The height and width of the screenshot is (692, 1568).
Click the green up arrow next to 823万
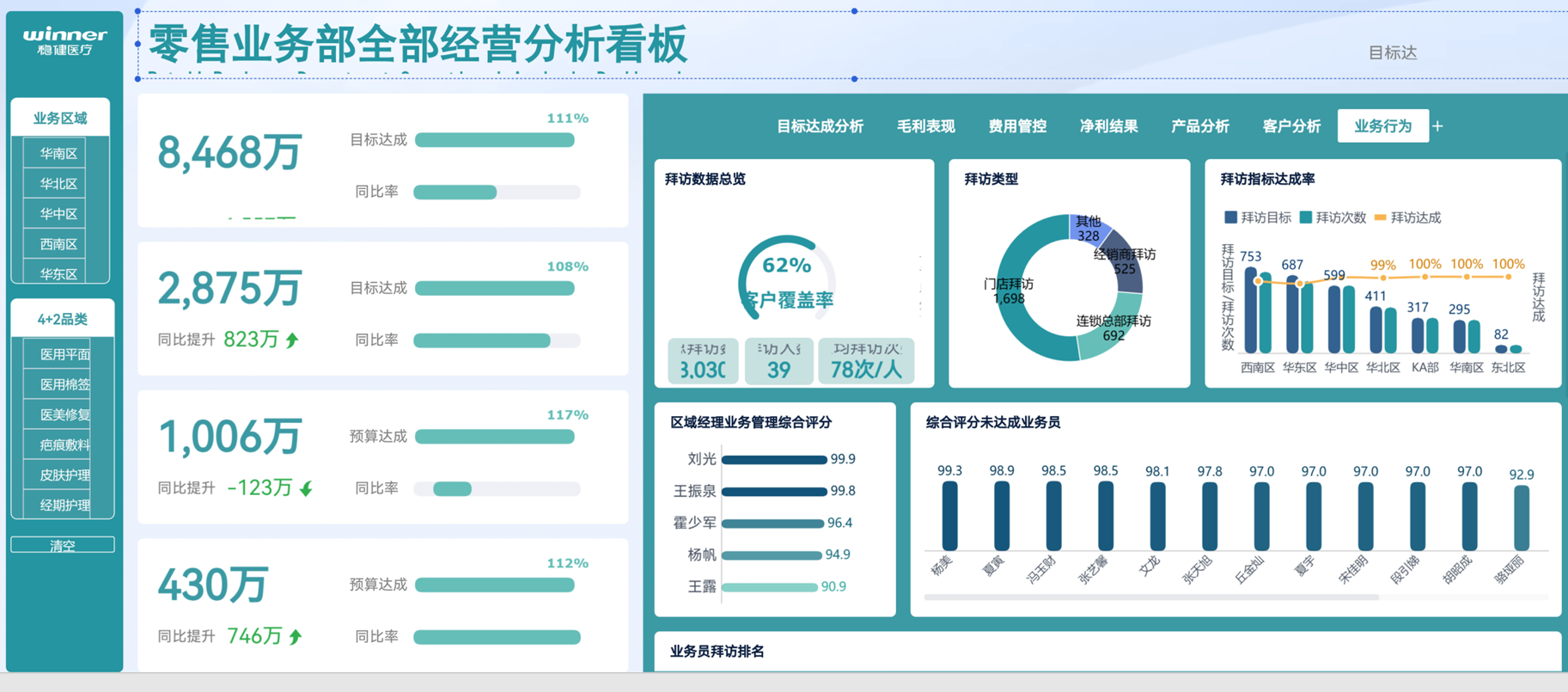click(293, 340)
